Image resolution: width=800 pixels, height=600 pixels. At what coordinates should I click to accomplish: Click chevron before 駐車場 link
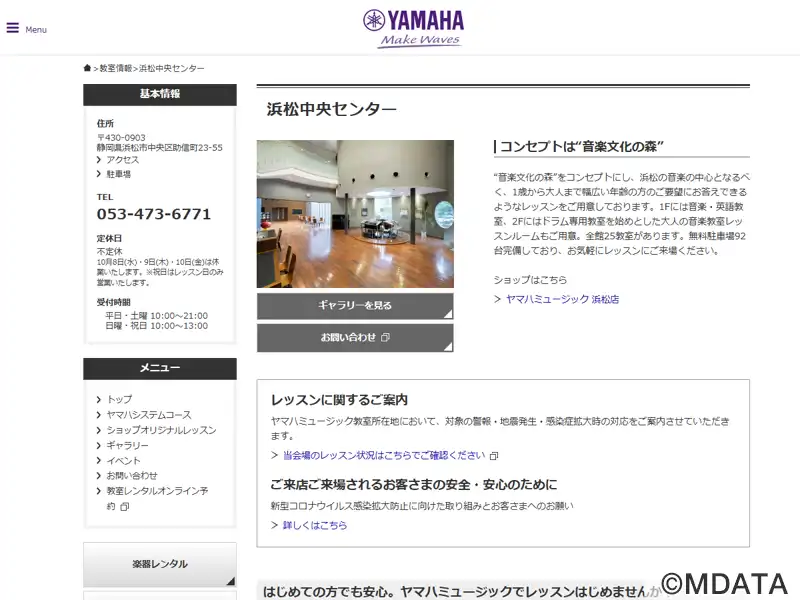99,174
